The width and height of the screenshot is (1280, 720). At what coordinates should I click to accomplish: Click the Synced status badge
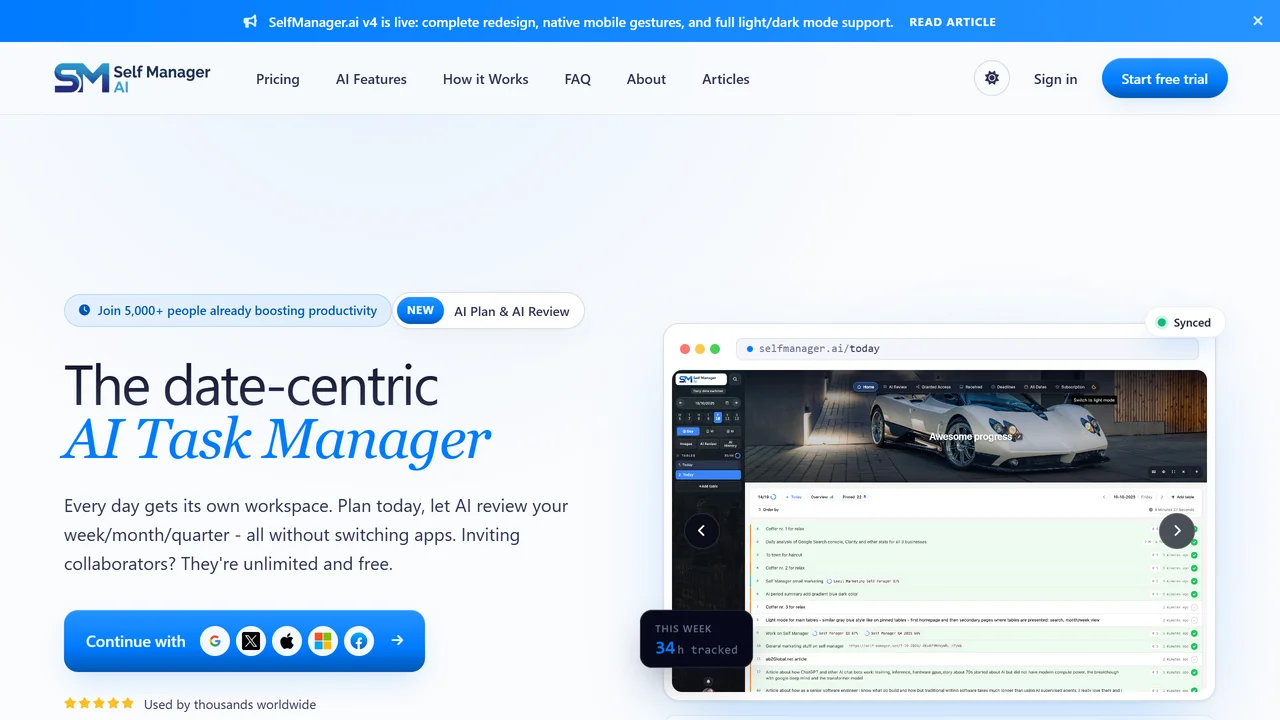pos(1185,322)
